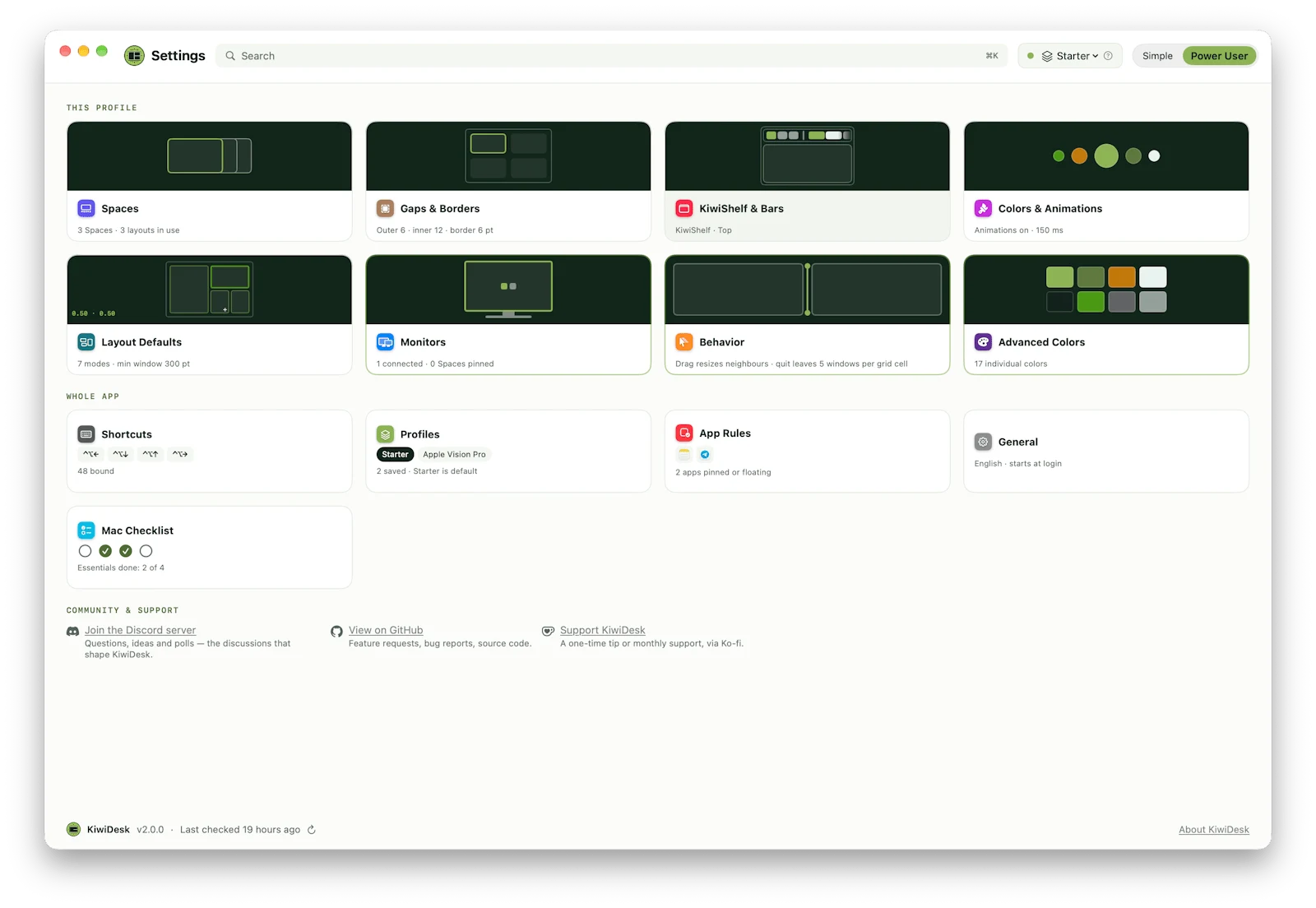
Task: Click the orange swatch in Advanced Colors preview
Action: 1122,277
